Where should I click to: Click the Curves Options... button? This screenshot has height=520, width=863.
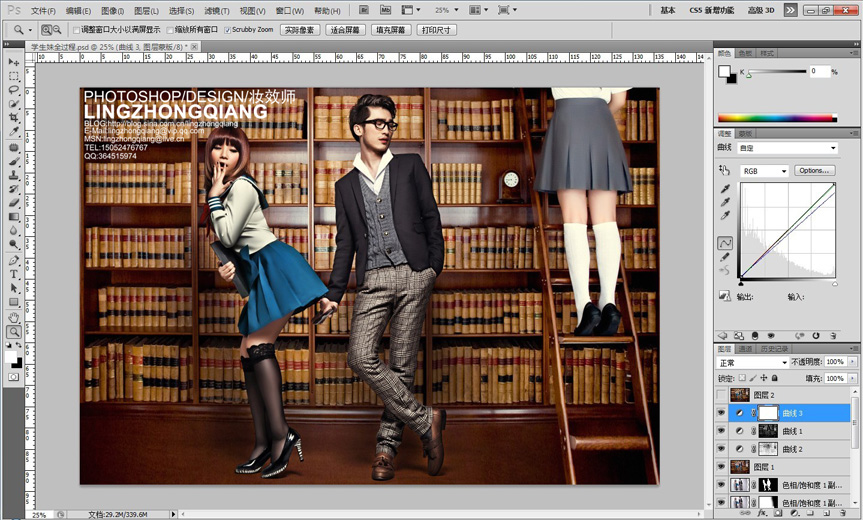(815, 171)
